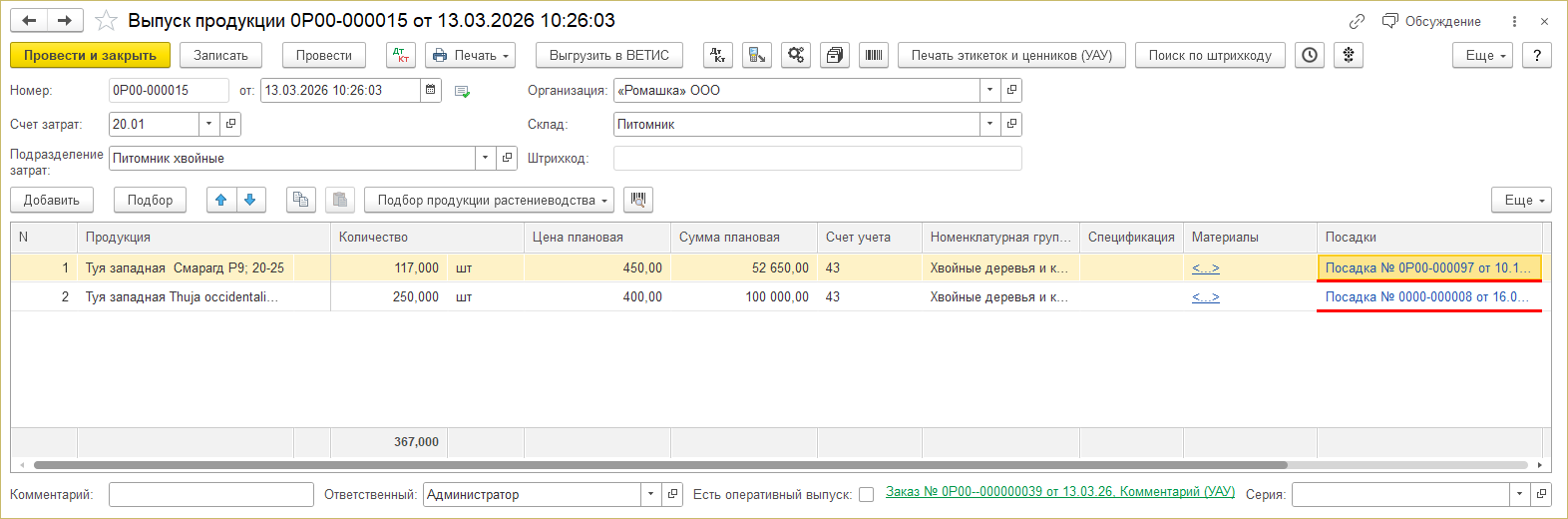Click the clock icon button

click(1310, 55)
